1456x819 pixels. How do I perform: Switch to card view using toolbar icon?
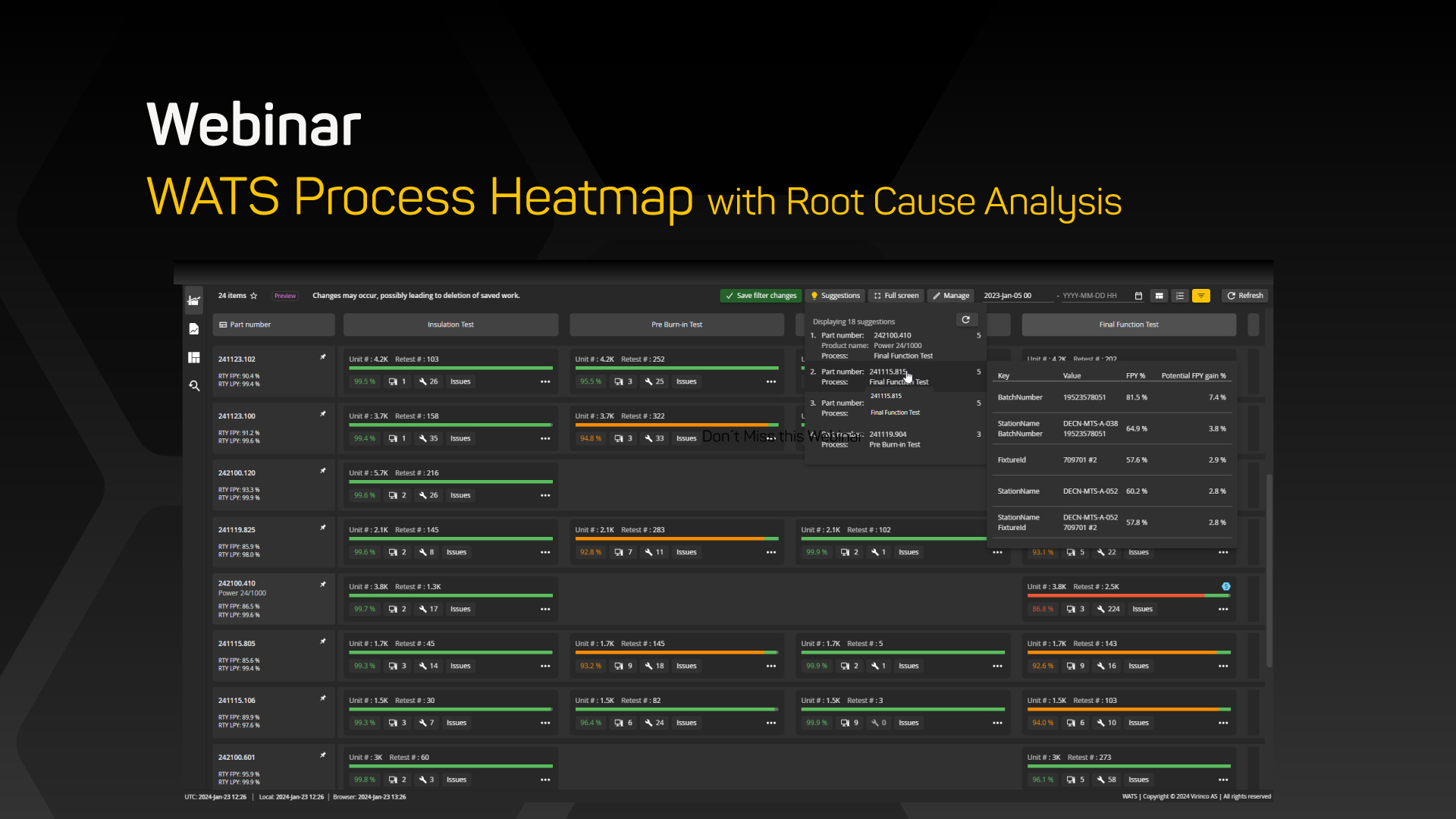(1159, 296)
